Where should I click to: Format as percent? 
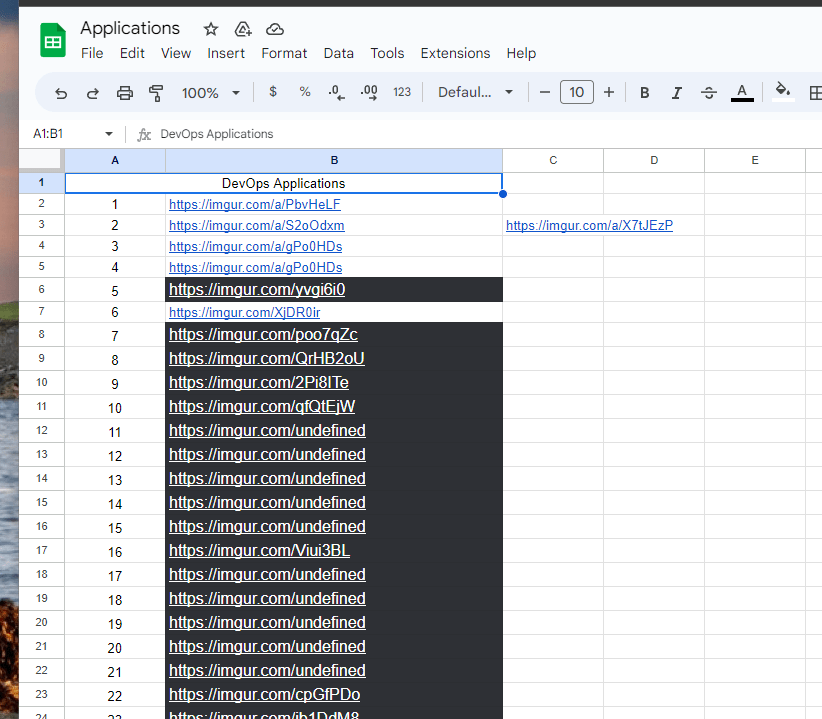(x=305, y=92)
